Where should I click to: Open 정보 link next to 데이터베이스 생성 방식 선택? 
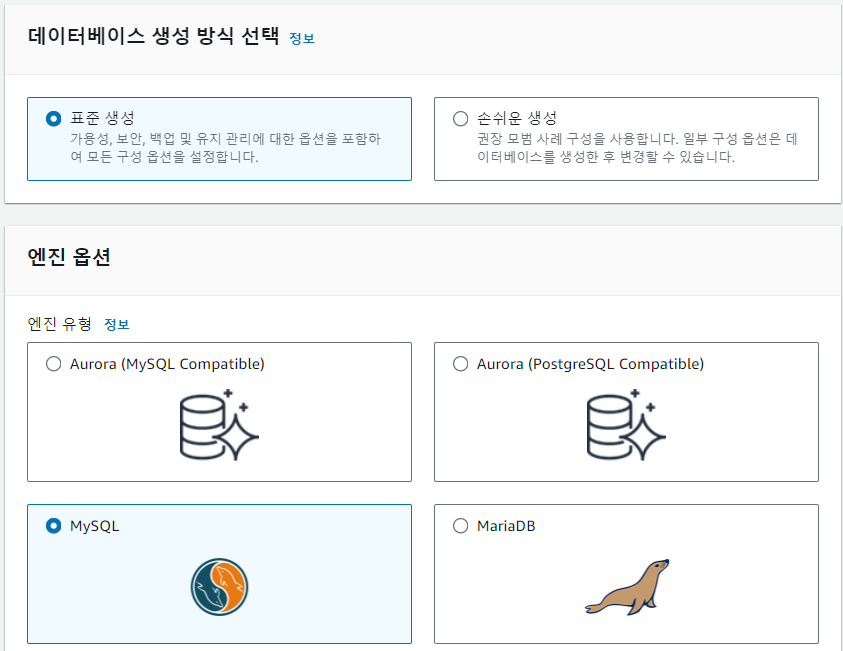[302, 38]
